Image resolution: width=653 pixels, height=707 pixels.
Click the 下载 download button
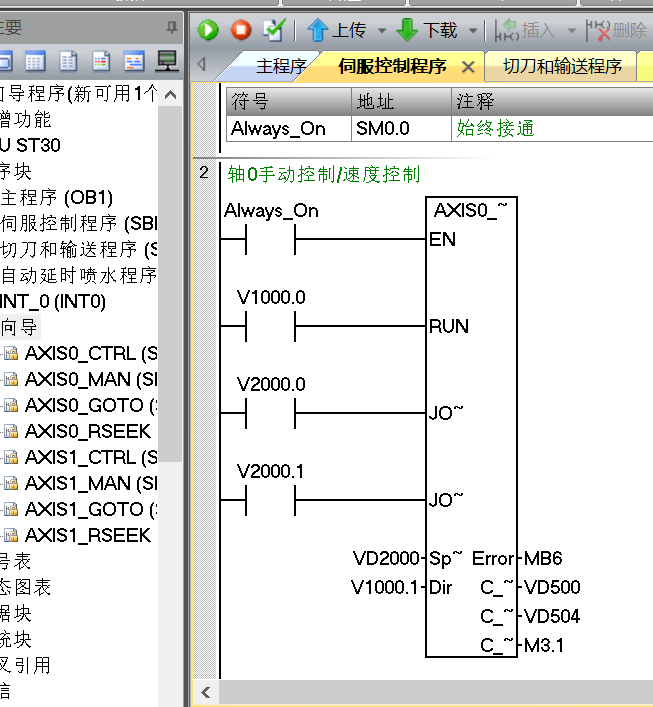[428, 30]
